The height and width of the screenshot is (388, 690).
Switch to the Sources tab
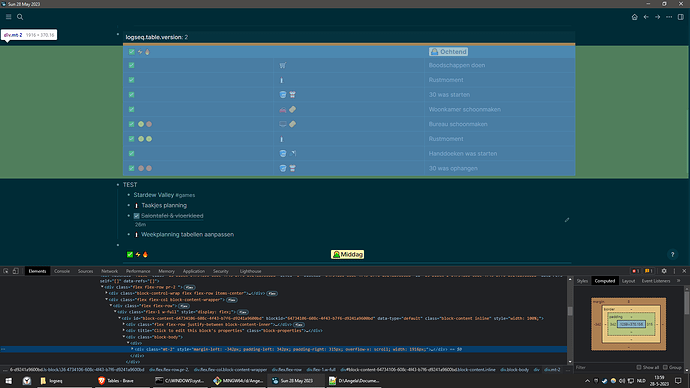coord(85,271)
